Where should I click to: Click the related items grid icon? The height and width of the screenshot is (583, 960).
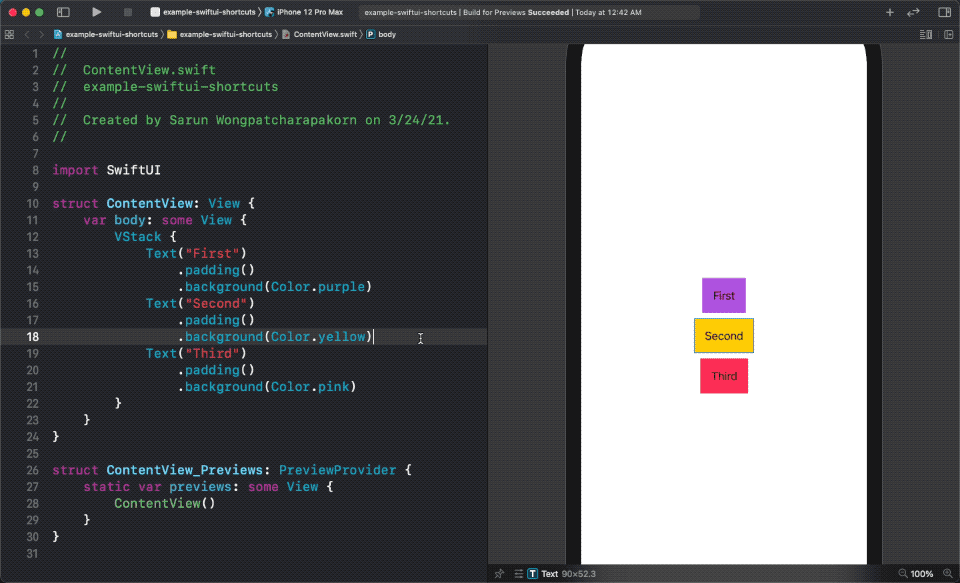coord(8,34)
